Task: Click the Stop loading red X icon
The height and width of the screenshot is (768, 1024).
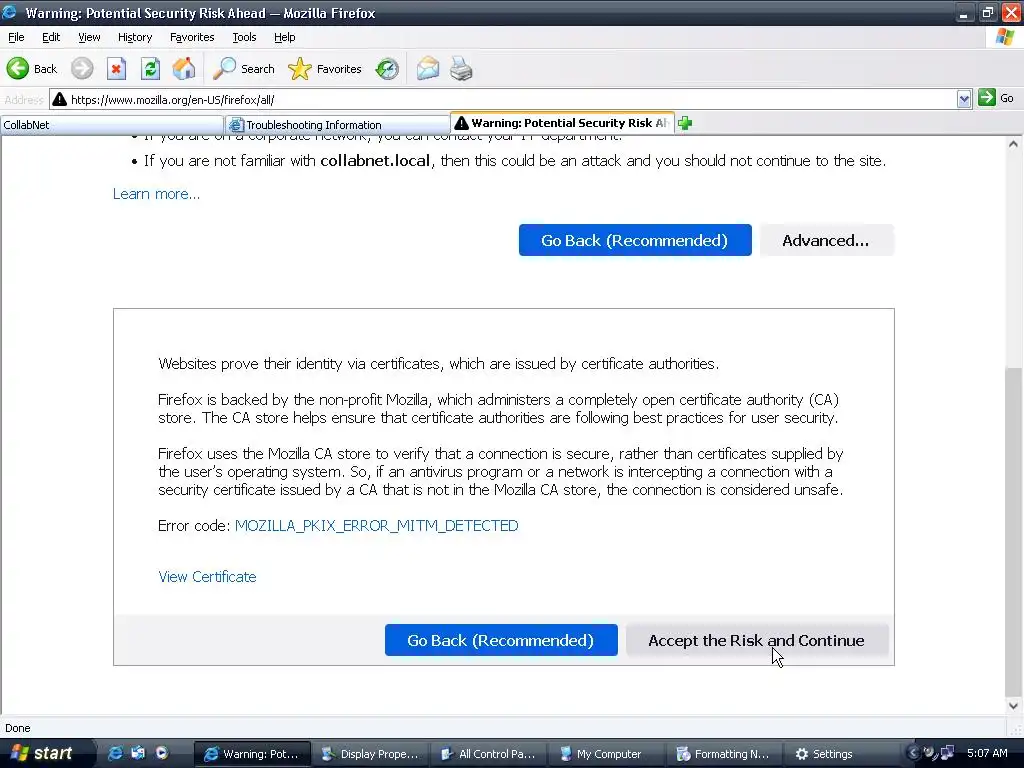Action: (x=116, y=69)
